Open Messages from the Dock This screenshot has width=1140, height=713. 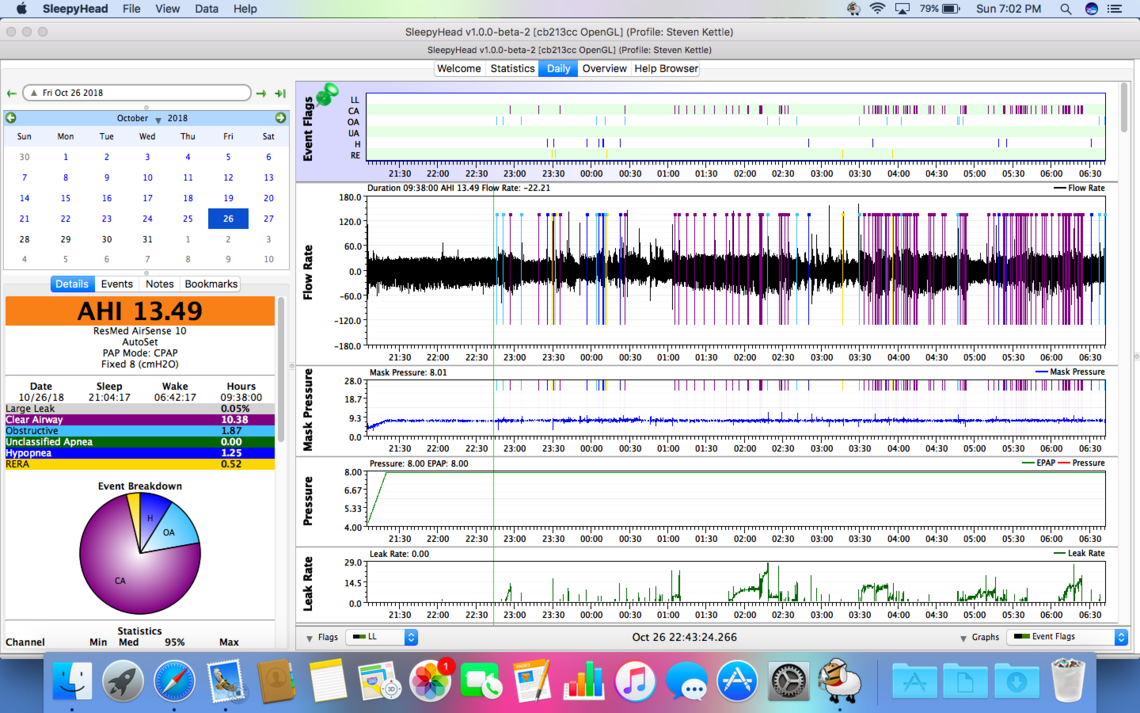(x=686, y=681)
